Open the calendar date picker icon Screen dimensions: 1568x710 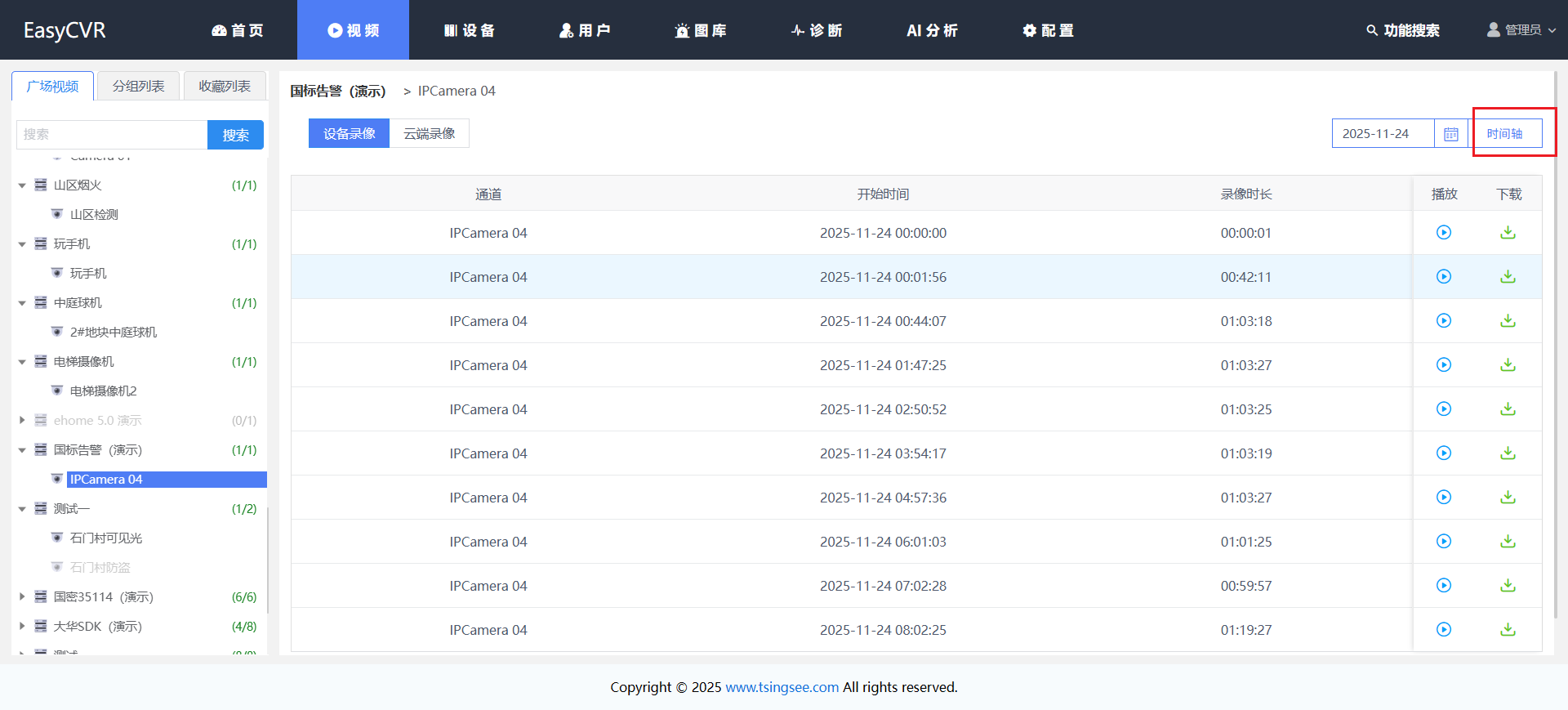point(1450,134)
